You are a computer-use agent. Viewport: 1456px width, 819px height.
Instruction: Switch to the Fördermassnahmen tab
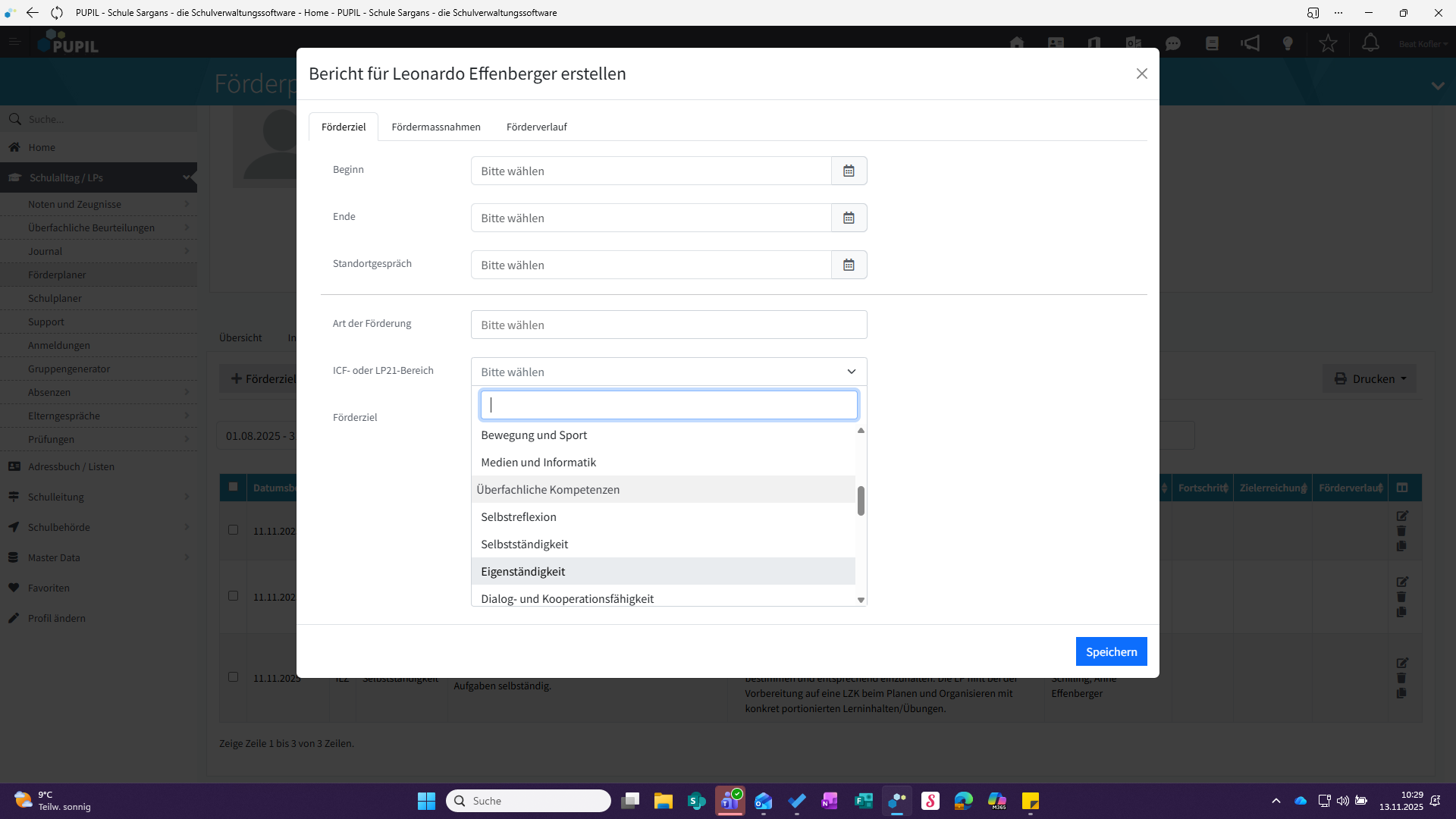tap(435, 127)
